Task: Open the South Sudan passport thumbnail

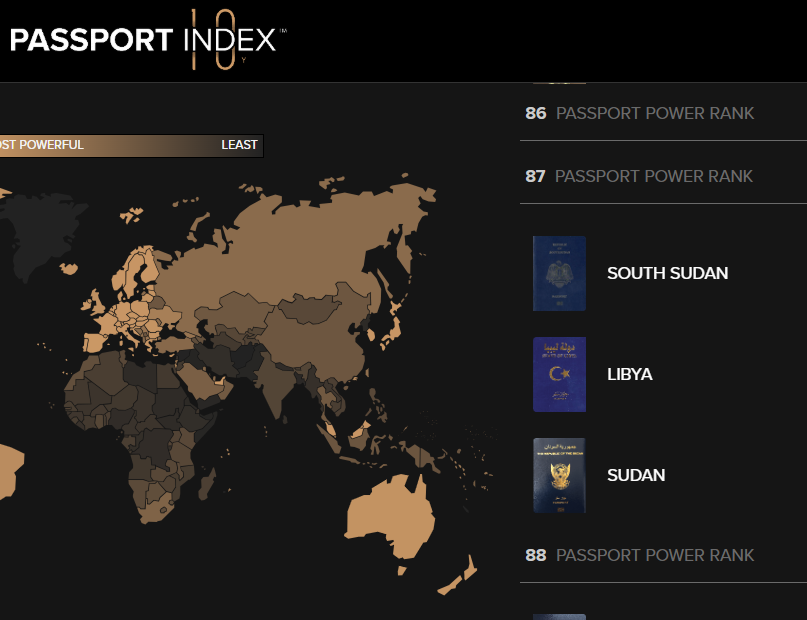Action: (x=559, y=273)
